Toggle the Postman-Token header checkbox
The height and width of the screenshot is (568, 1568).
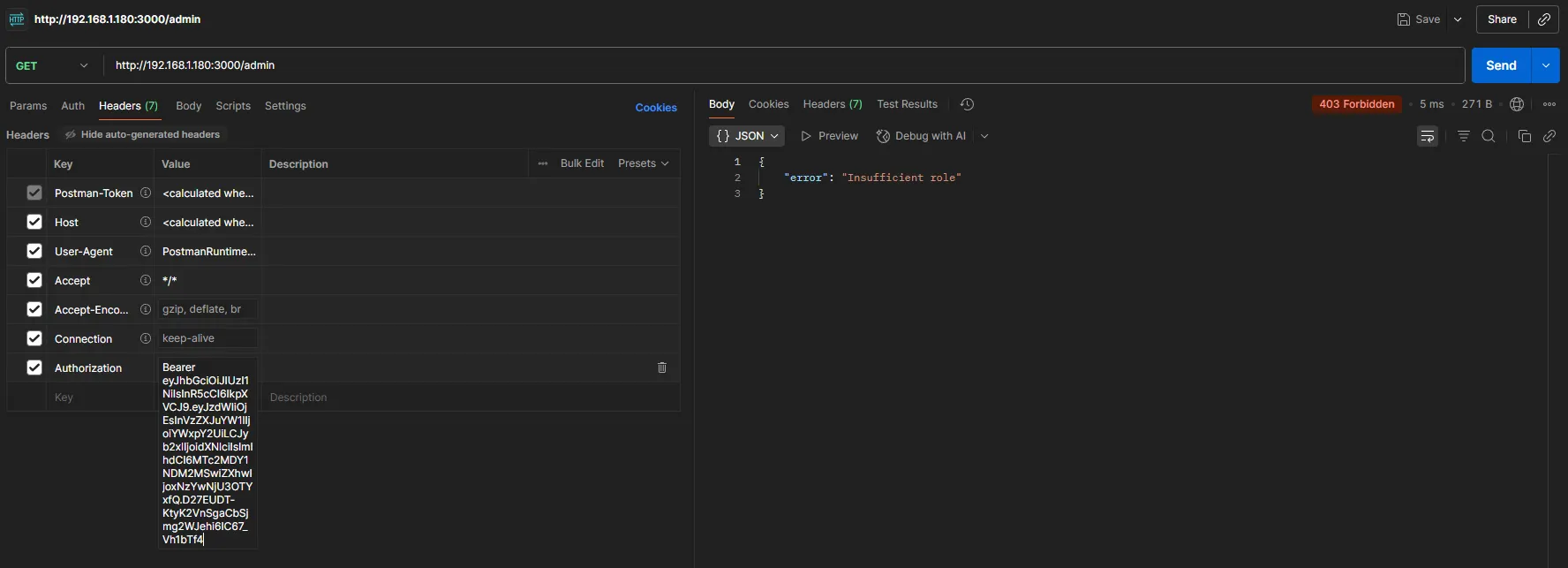click(x=34, y=193)
